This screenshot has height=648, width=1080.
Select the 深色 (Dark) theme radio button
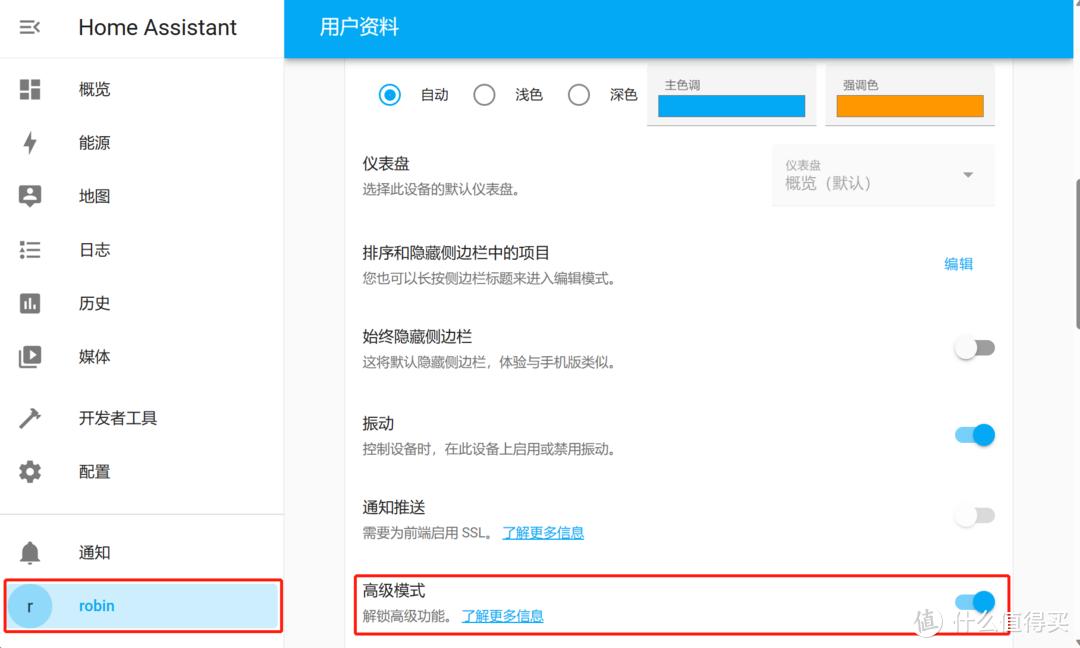(578, 94)
